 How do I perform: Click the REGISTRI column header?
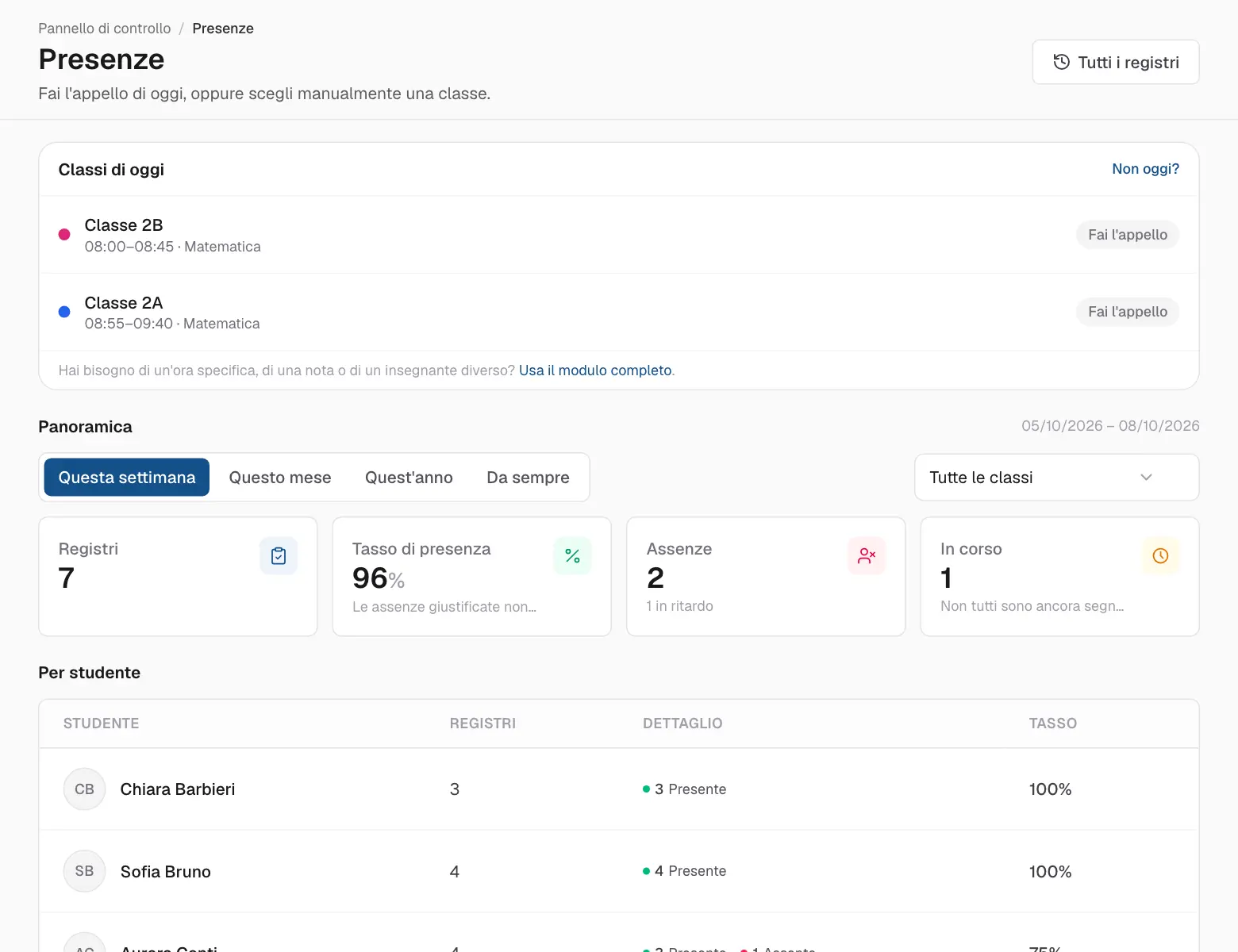483,724
